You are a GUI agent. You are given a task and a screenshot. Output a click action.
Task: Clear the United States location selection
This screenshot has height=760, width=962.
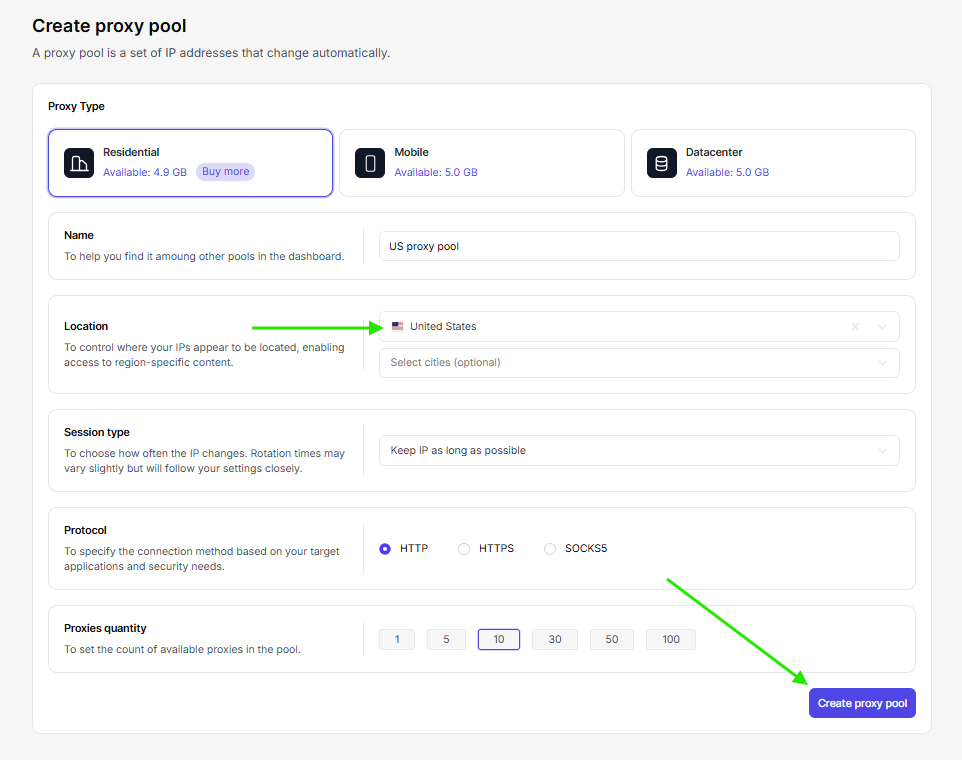855,327
